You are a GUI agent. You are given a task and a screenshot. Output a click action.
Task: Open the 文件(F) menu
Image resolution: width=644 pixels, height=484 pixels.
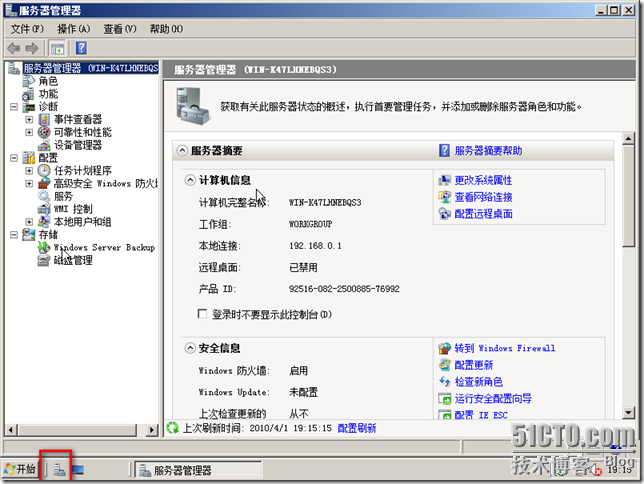tap(27, 29)
